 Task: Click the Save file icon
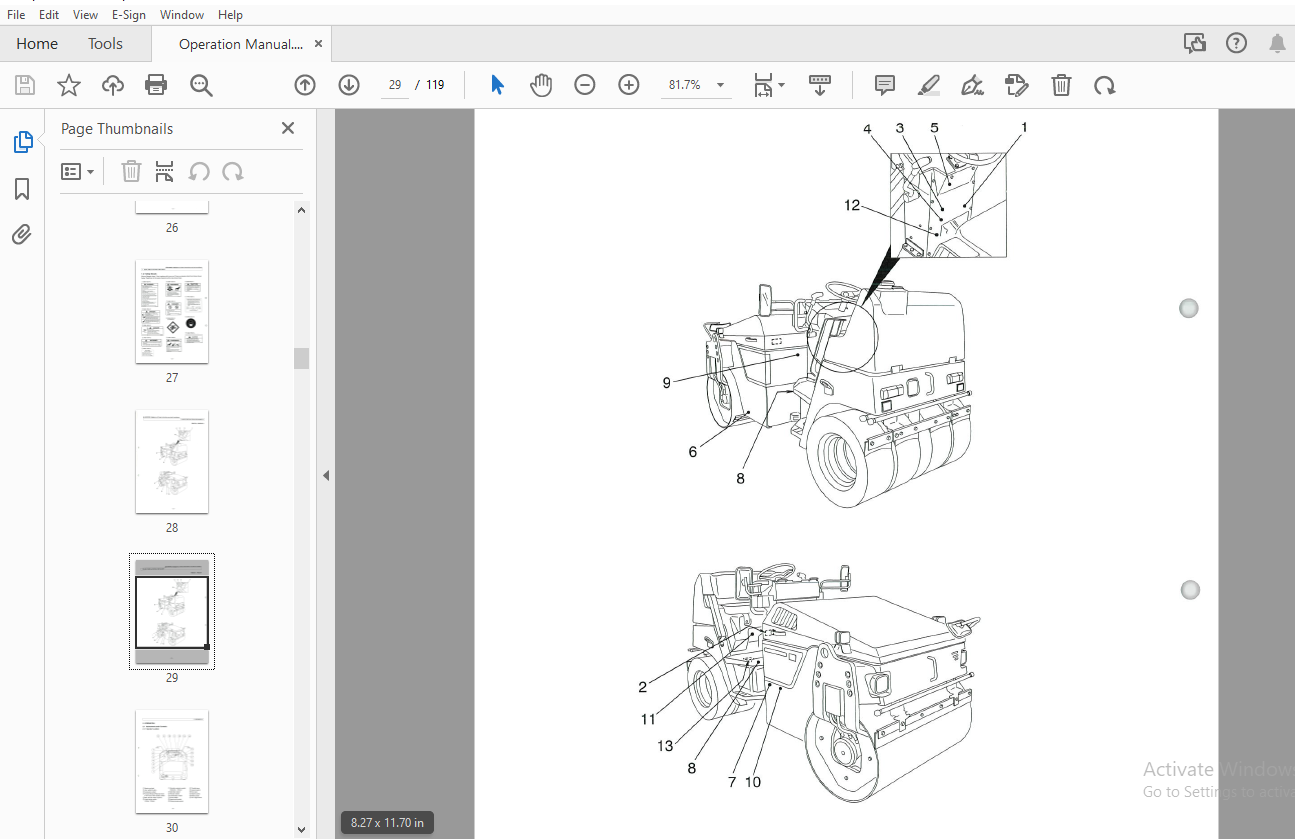[25, 85]
